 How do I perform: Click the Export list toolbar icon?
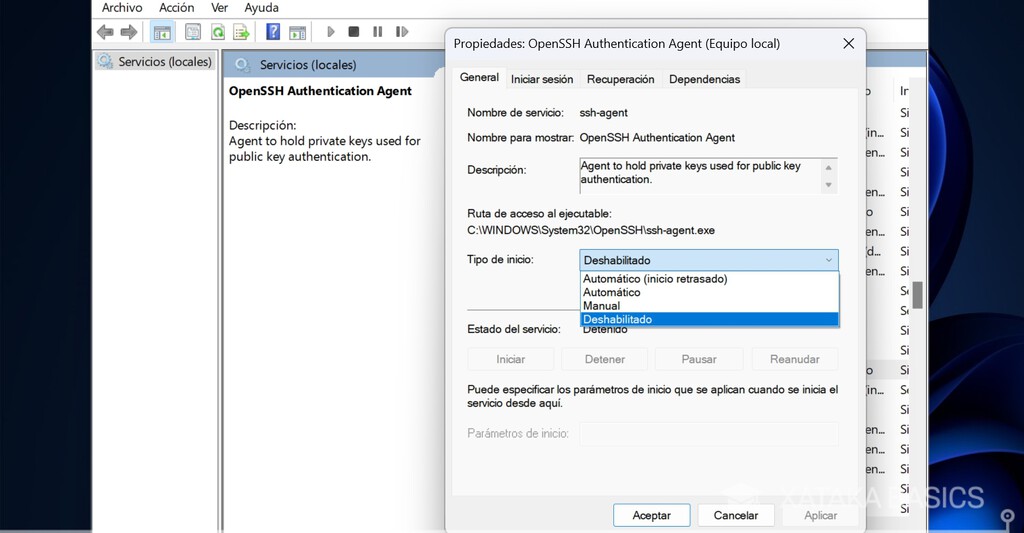pyautogui.click(x=241, y=32)
